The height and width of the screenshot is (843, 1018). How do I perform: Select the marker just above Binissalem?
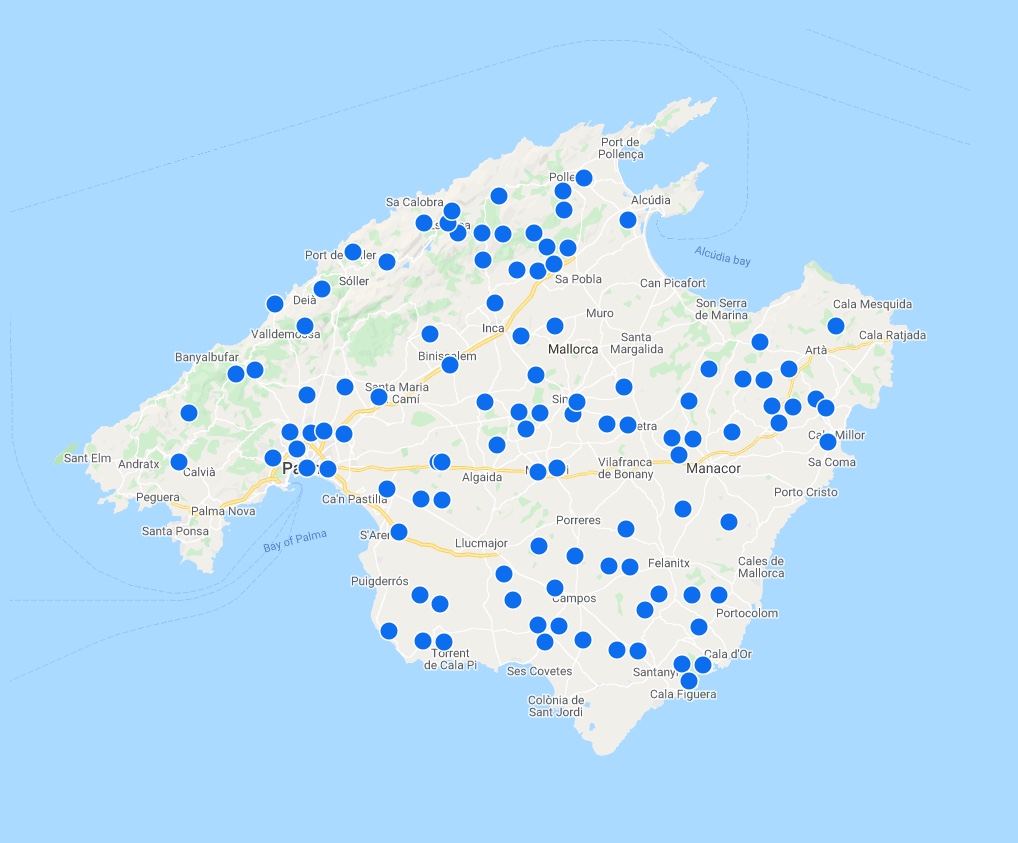tap(430, 334)
